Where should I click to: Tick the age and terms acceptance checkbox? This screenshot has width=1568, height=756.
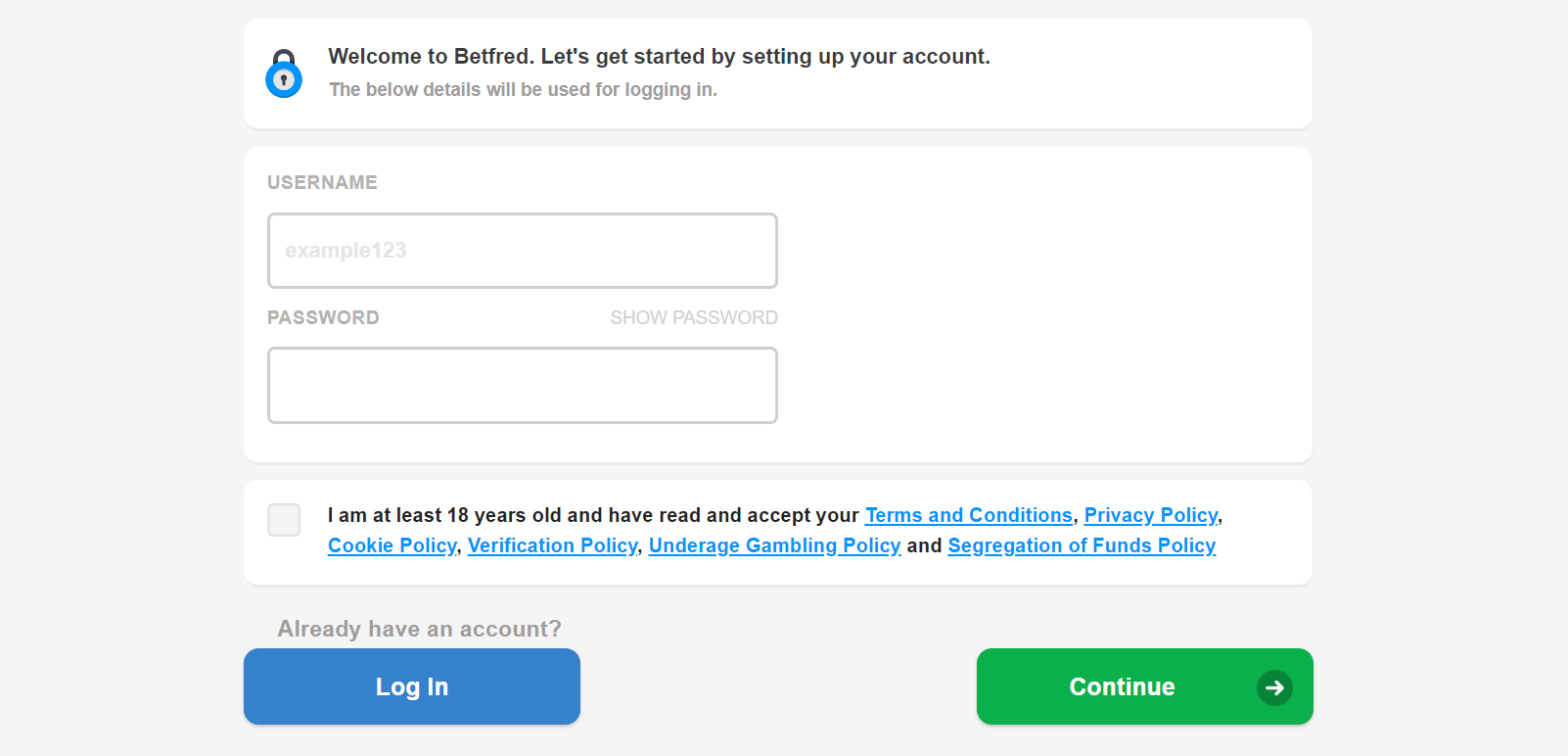(284, 520)
